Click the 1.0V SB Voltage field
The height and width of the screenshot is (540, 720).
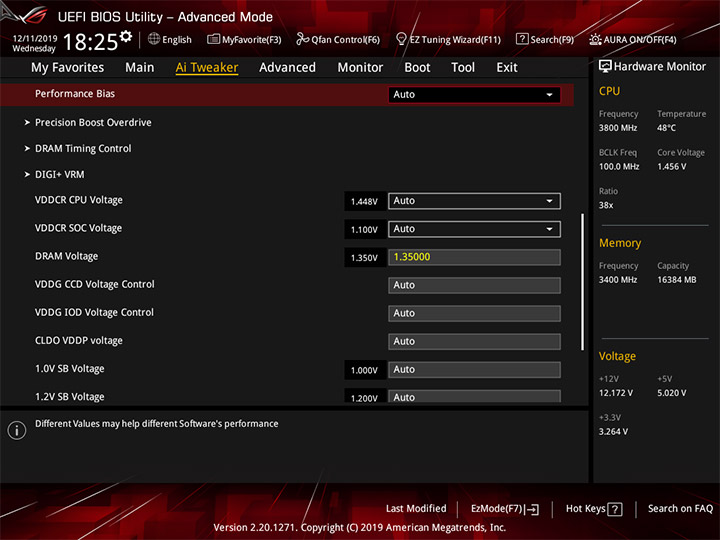coord(474,369)
